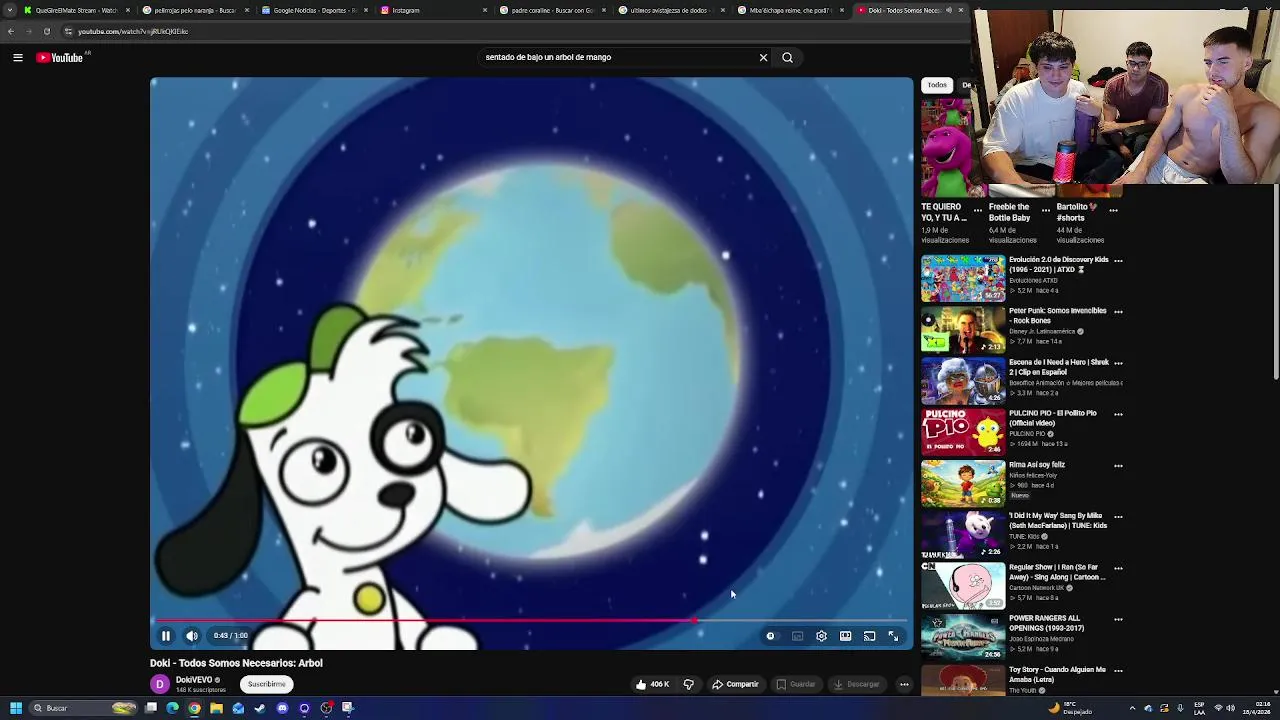Focus the Buscar taskbar search box
The width and height of the screenshot is (1280, 720).
click(x=84, y=708)
